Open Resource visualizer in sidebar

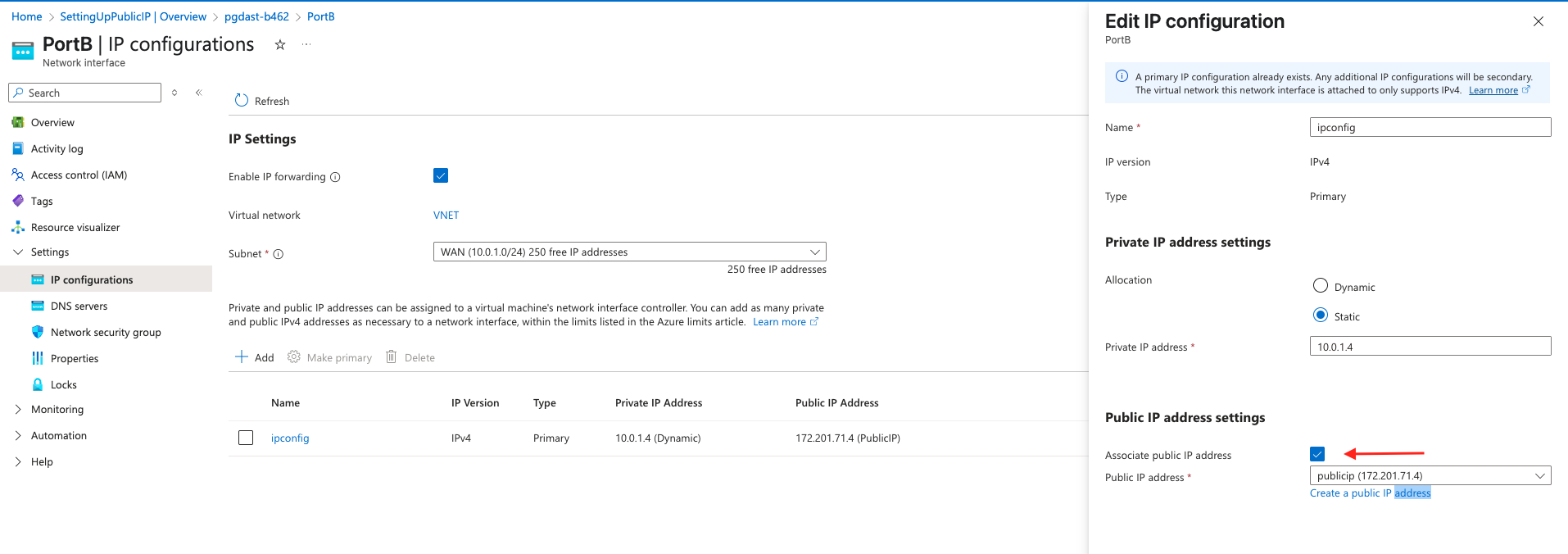pos(75,228)
